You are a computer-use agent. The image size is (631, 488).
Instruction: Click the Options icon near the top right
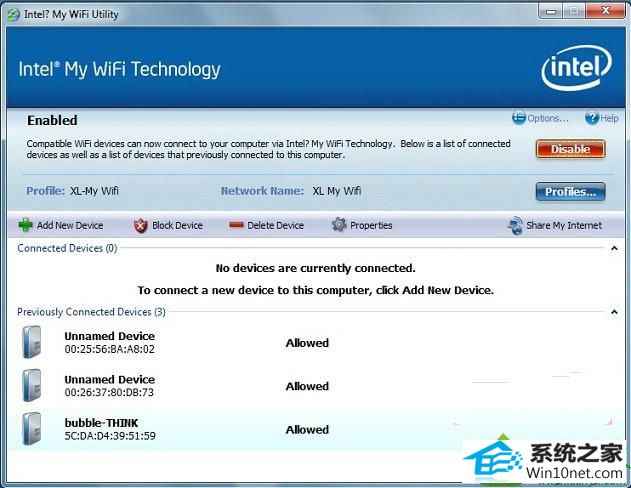click(x=519, y=118)
